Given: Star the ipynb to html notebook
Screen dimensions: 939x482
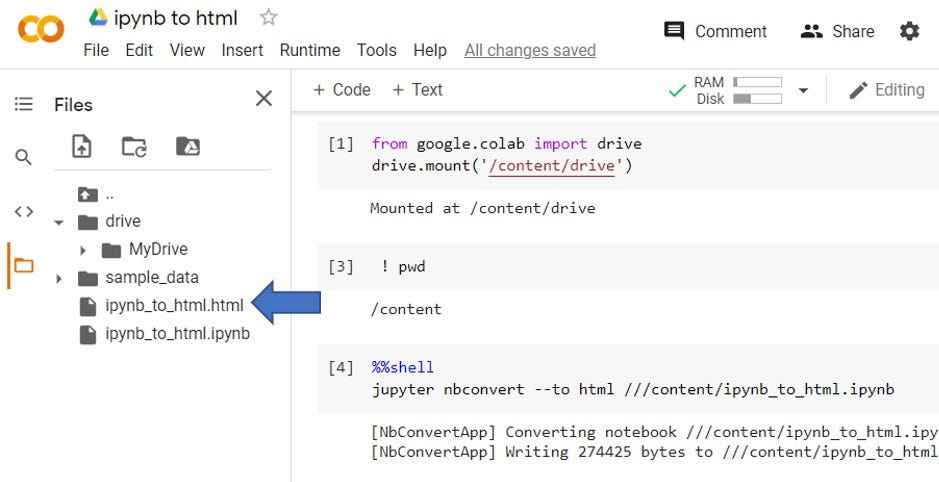Looking at the screenshot, I should (x=268, y=17).
